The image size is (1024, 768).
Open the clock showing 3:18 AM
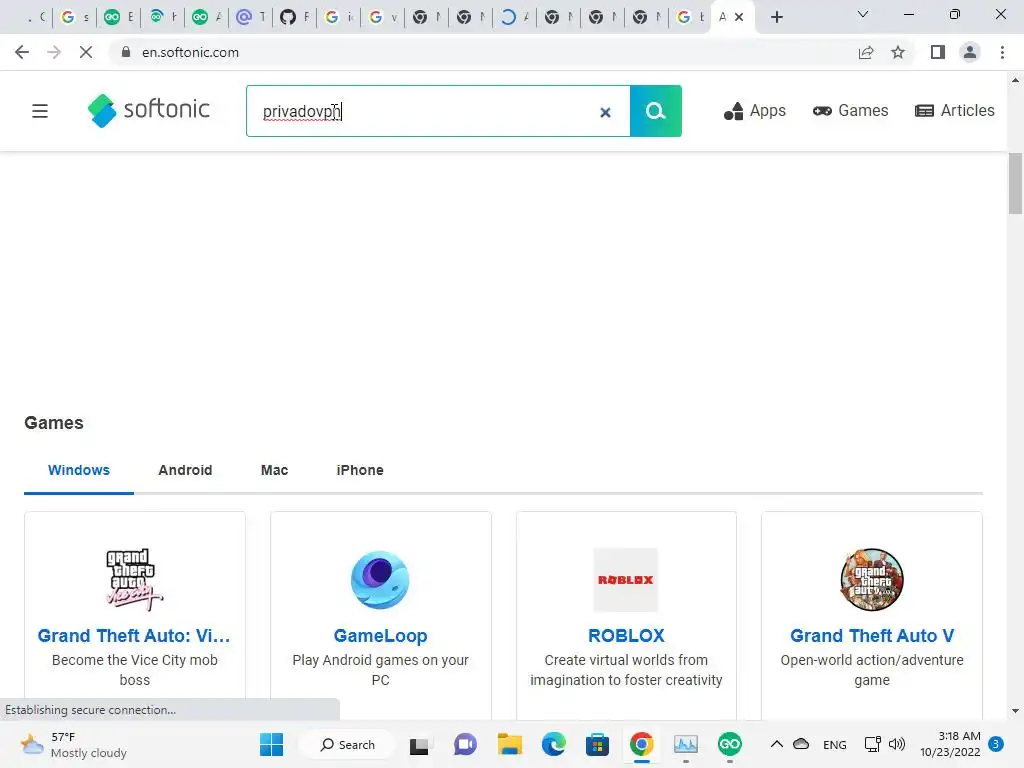point(950,744)
